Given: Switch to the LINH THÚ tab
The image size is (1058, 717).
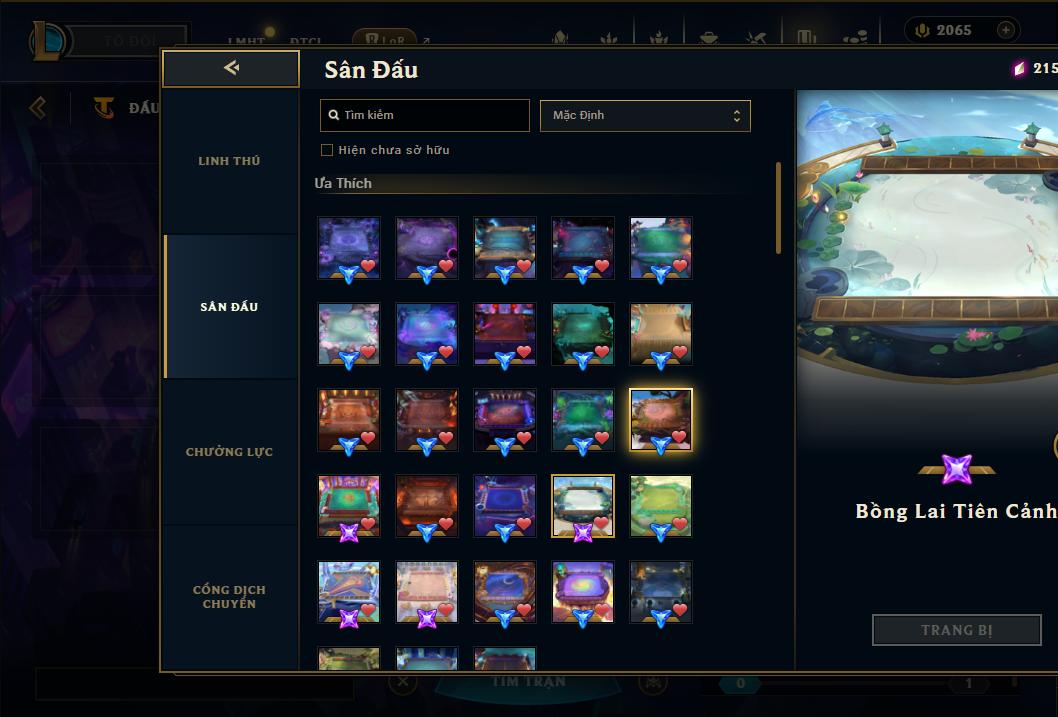Looking at the screenshot, I should point(229,161).
